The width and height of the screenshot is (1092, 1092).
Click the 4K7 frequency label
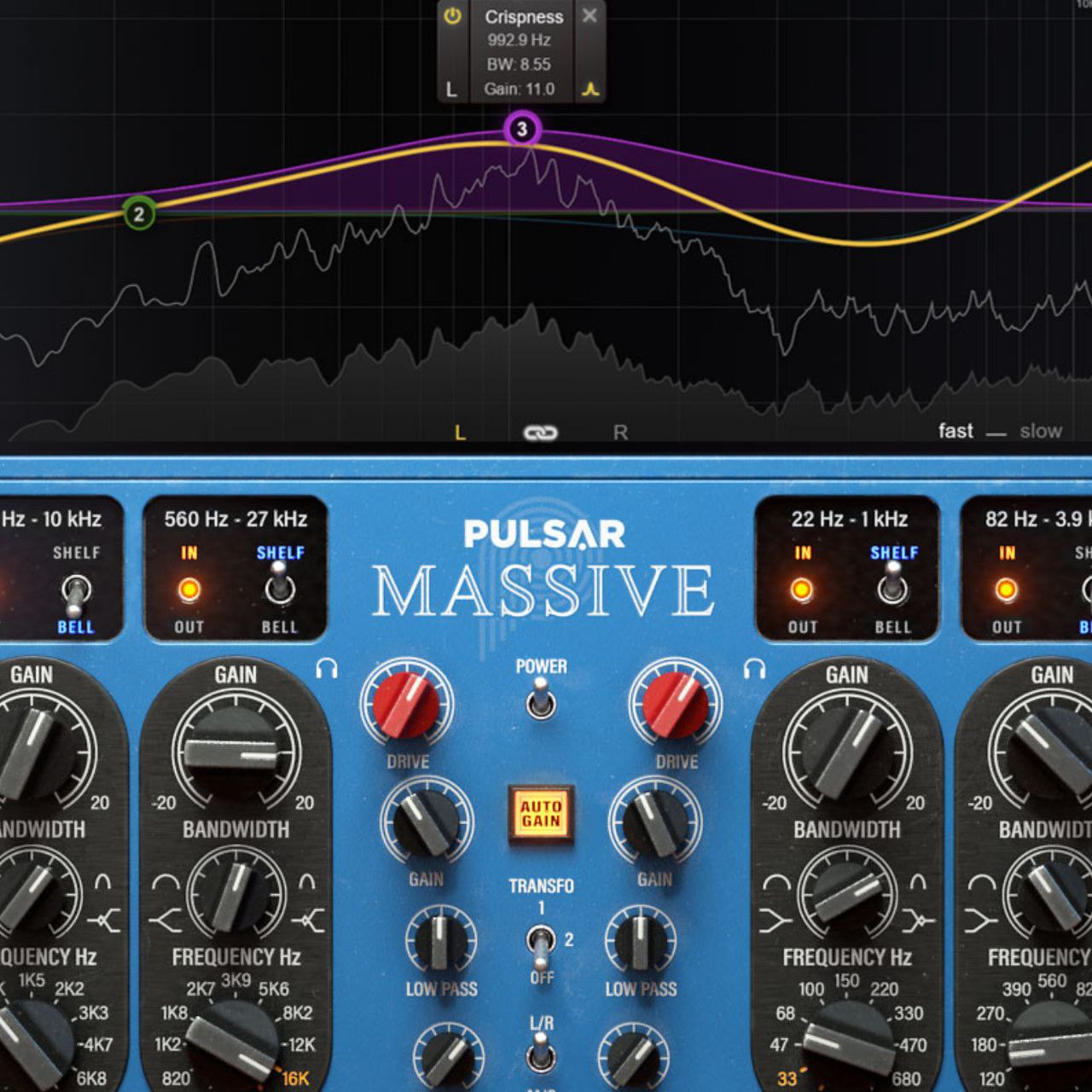point(98,1044)
